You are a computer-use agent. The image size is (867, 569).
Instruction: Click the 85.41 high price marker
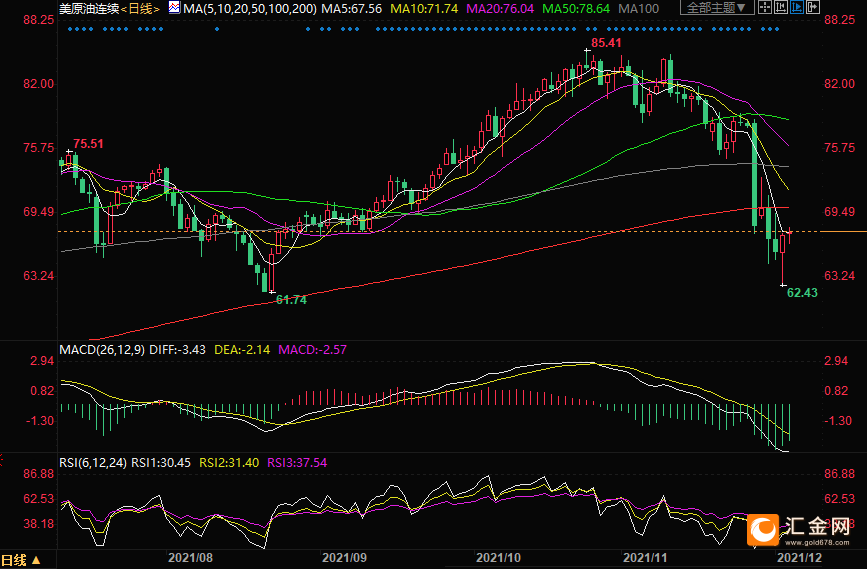tap(606, 43)
